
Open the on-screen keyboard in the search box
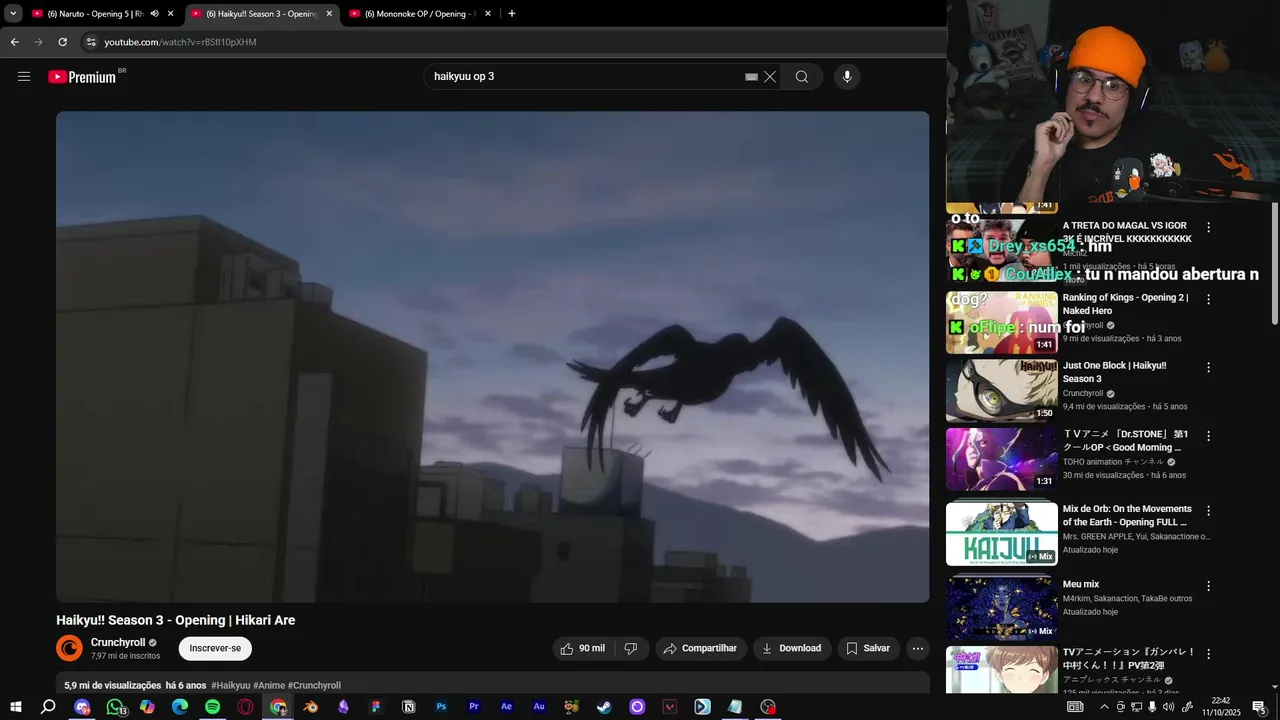point(751,77)
